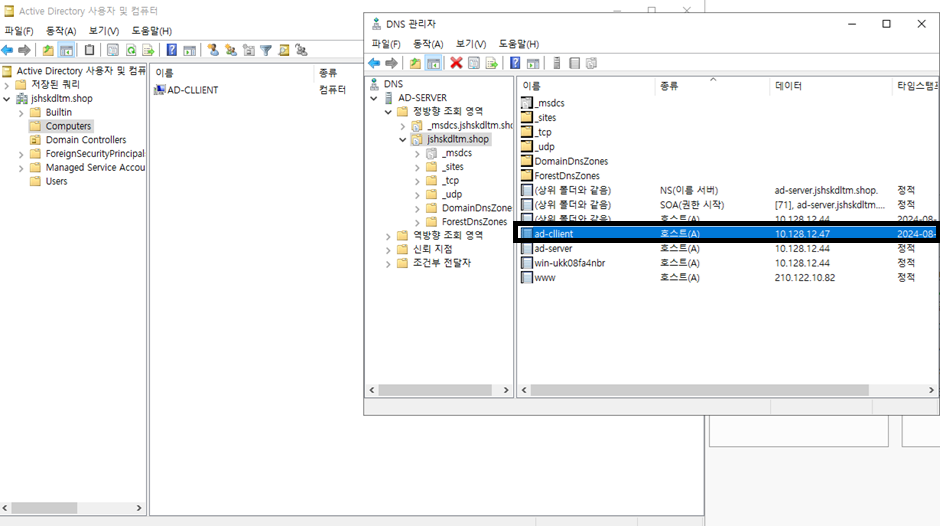
Task: Expand the Builtin folder in Active Directory tree
Action: (21, 113)
